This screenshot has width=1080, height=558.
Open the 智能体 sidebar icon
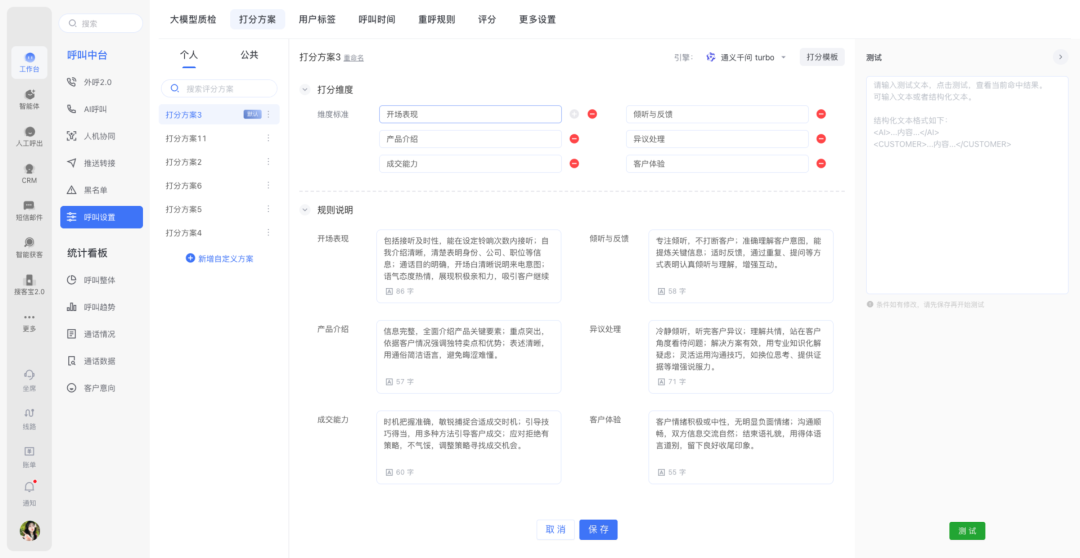click(29, 98)
